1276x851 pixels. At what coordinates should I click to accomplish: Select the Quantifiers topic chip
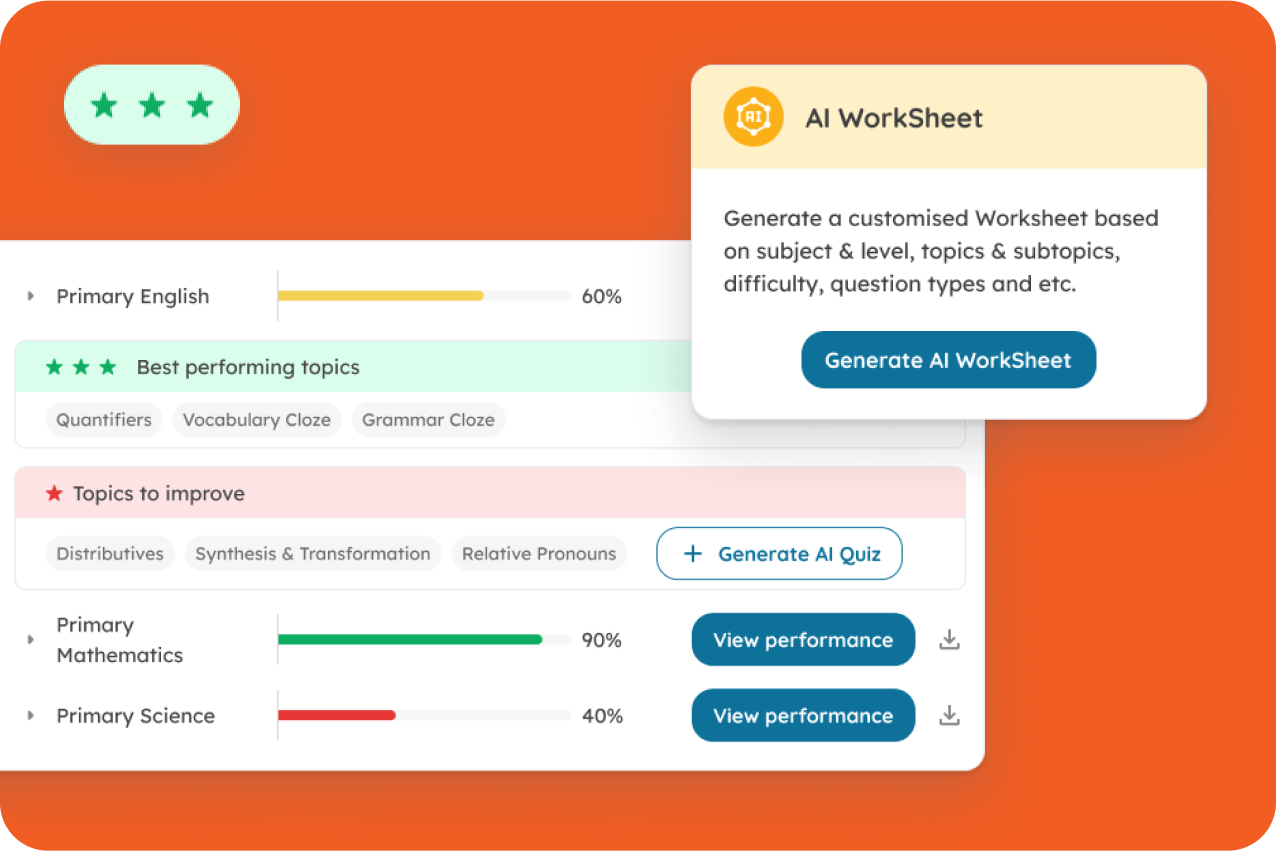tap(104, 420)
